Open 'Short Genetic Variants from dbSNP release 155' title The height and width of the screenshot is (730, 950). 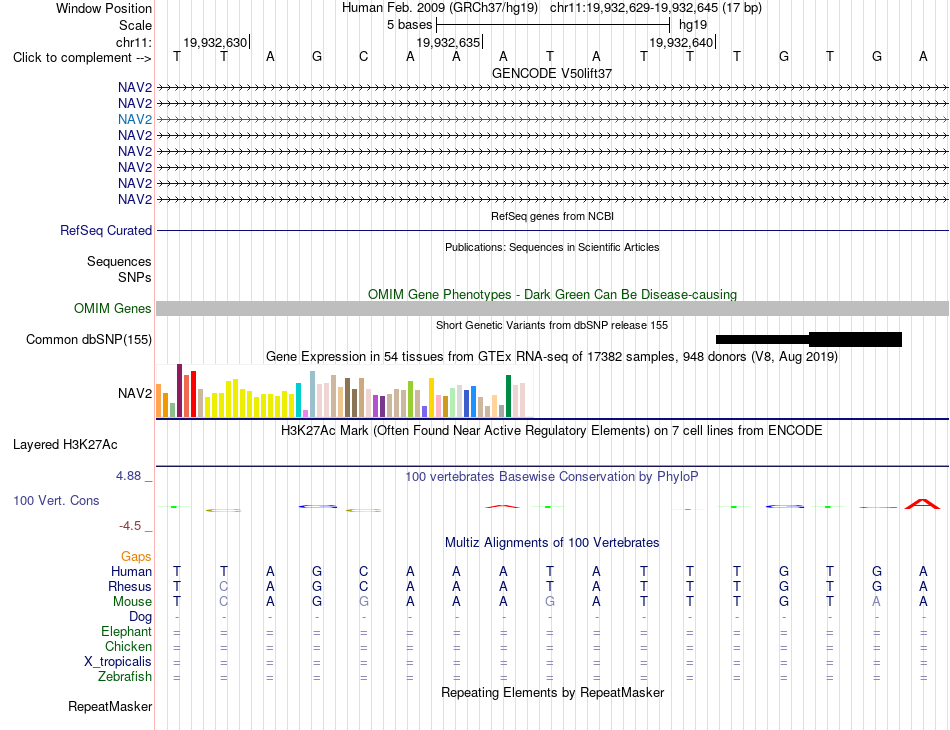pos(552,325)
